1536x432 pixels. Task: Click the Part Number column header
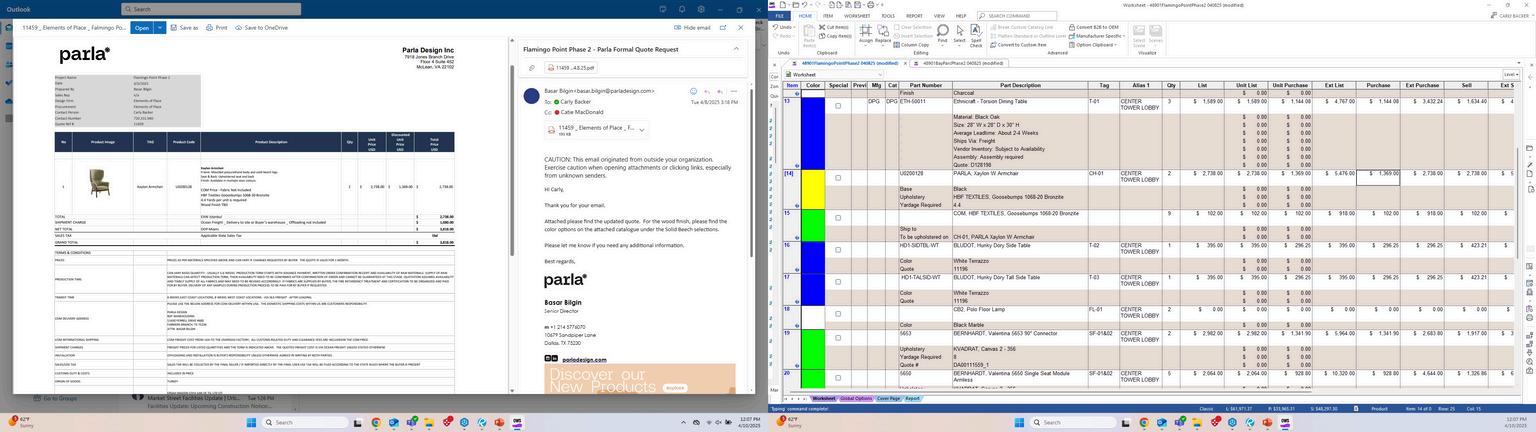pyautogui.click(x=926, y=85)
